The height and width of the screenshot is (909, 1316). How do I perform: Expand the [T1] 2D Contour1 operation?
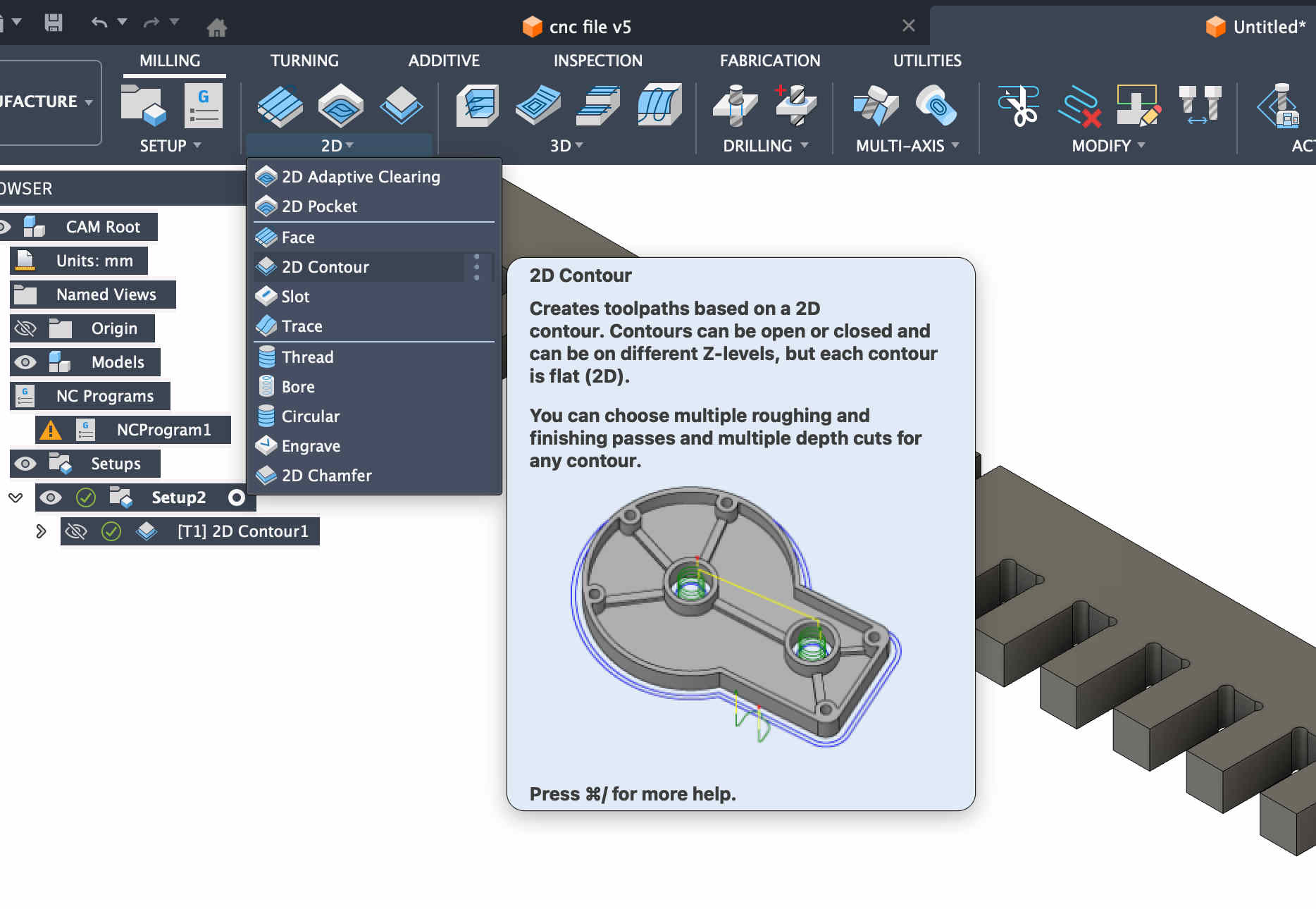point(41,531)
